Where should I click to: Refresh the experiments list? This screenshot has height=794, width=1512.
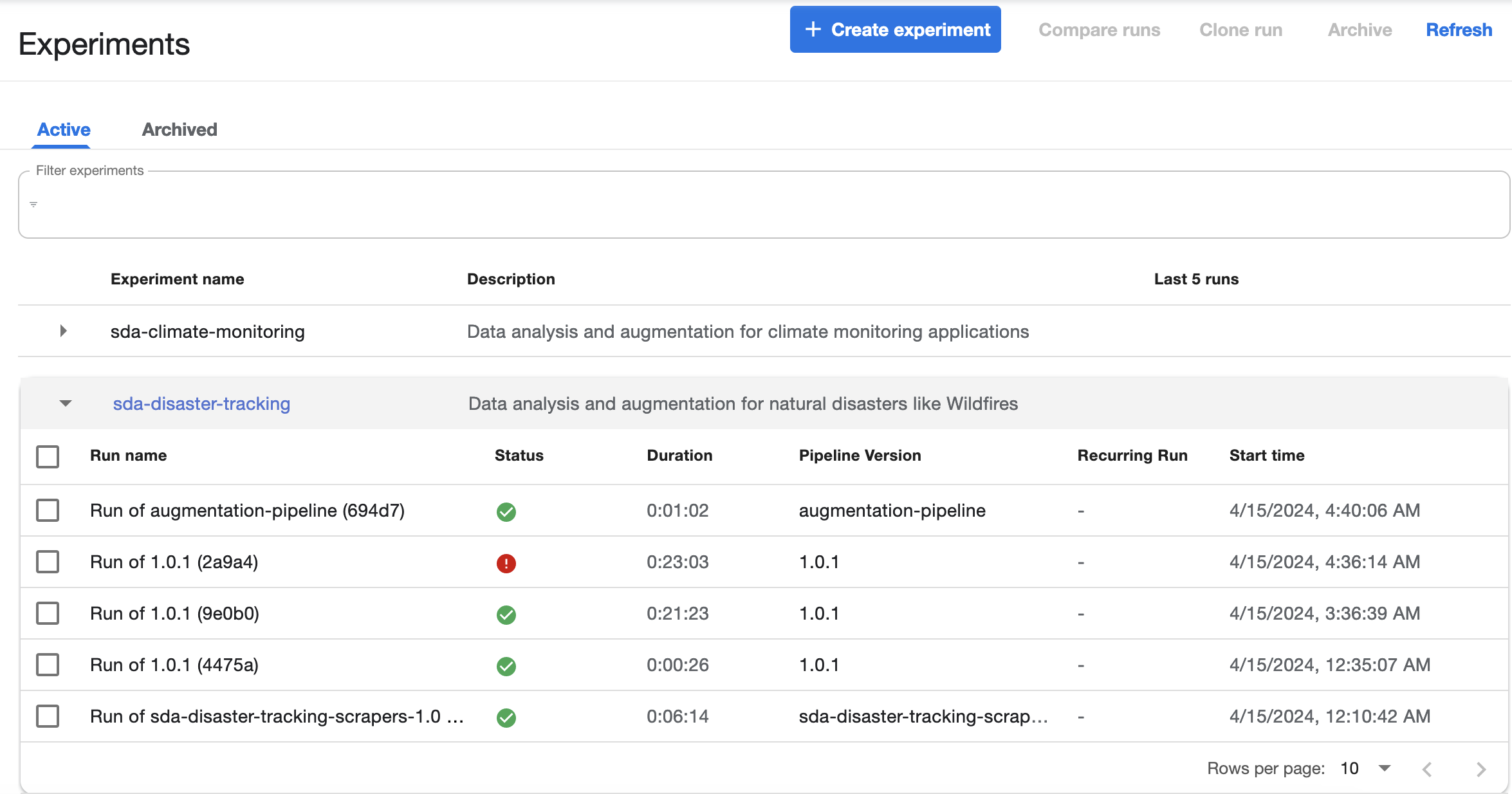pos(1459,30)
